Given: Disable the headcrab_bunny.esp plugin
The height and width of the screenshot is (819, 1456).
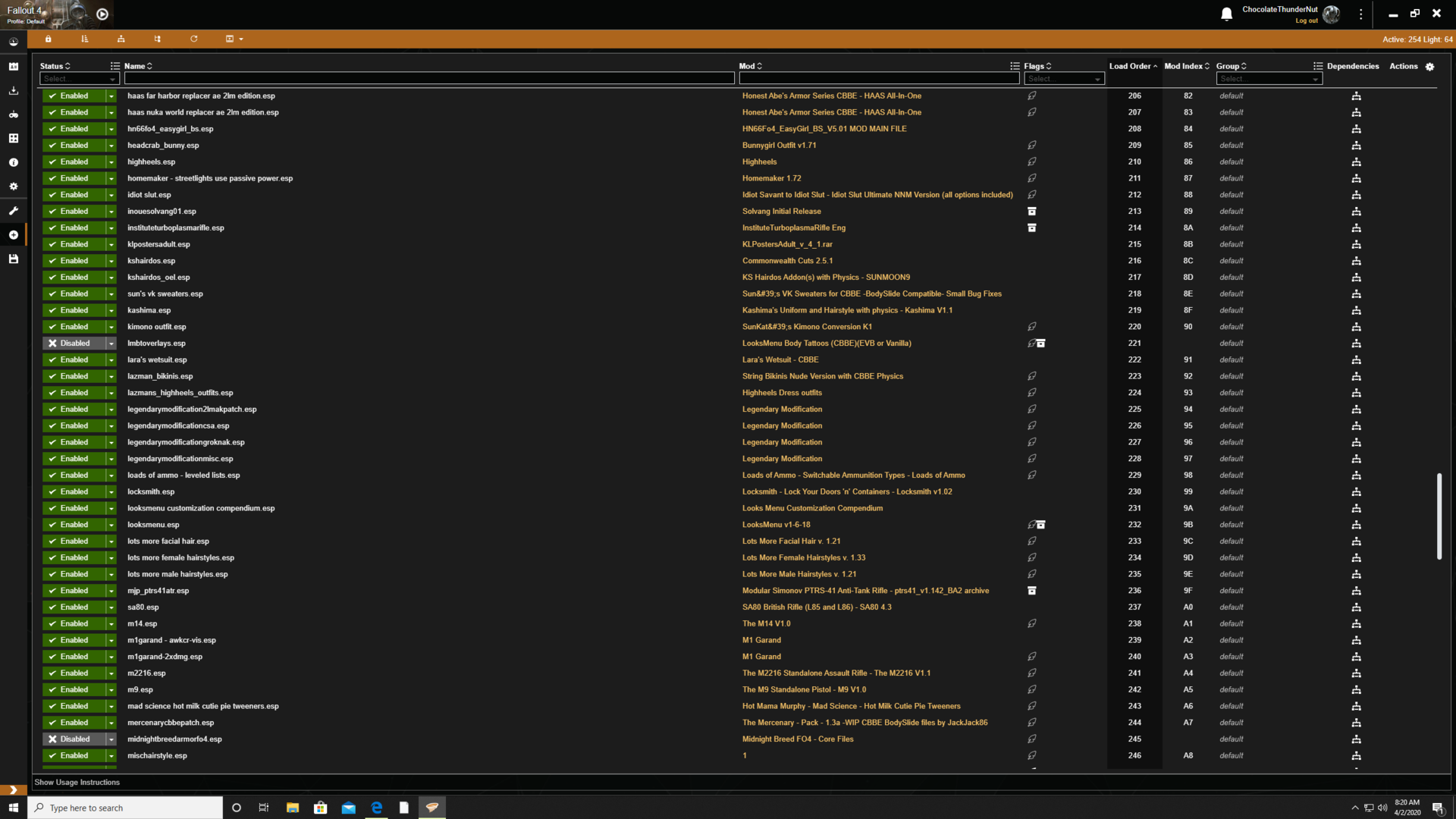Looking at the screenshot, I should [x=74, y=146].
